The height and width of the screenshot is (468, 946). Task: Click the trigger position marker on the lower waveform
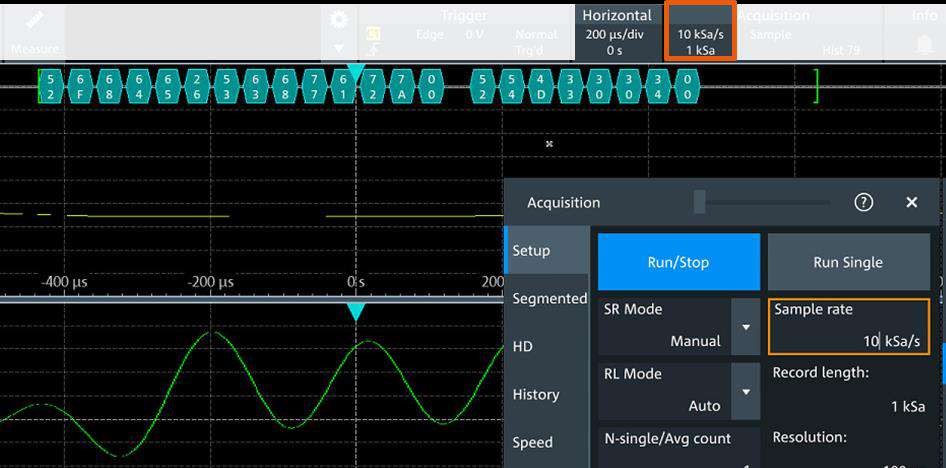click(356, 312)
